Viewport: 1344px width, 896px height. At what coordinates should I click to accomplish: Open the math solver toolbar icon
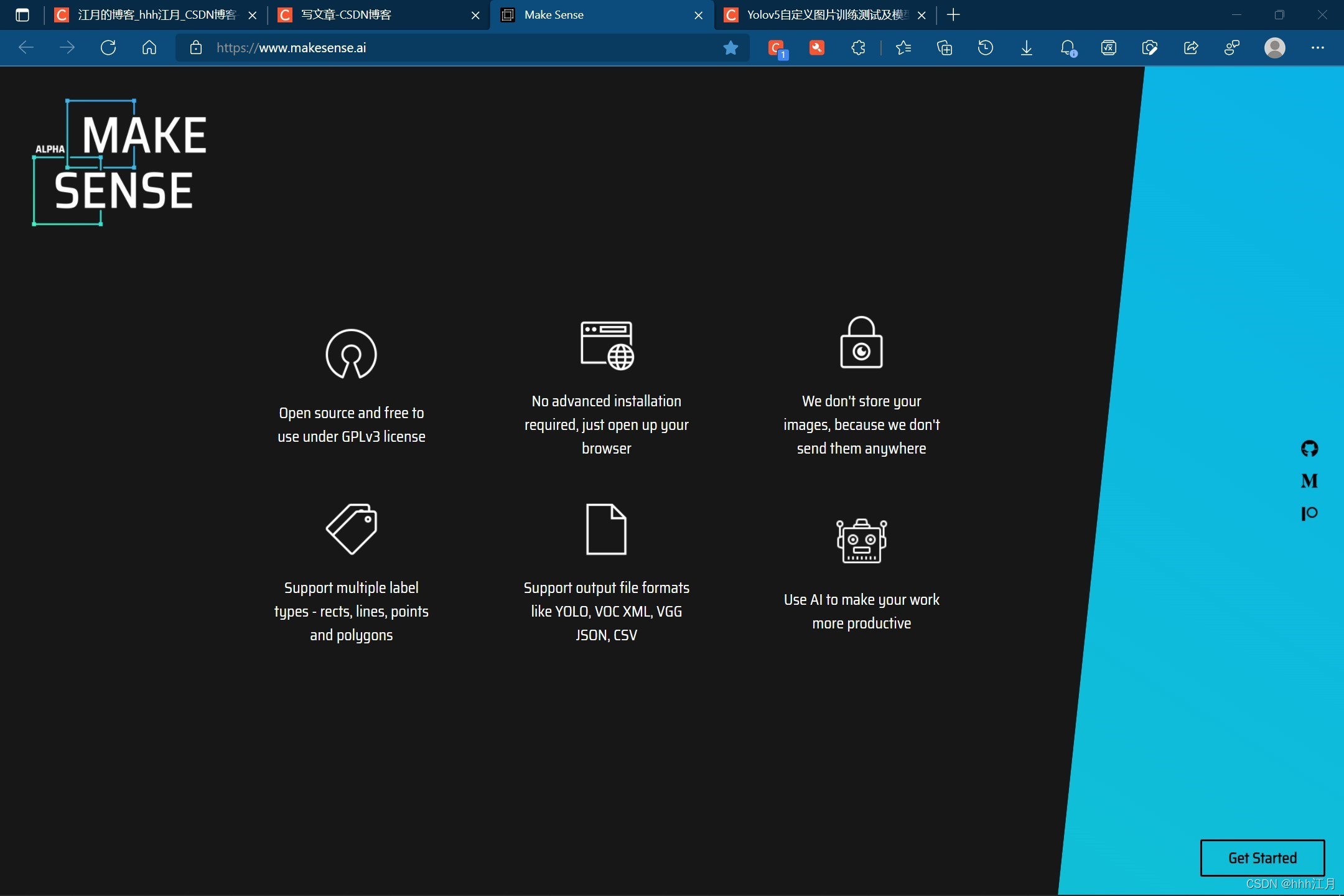[x=1109, y=48]
